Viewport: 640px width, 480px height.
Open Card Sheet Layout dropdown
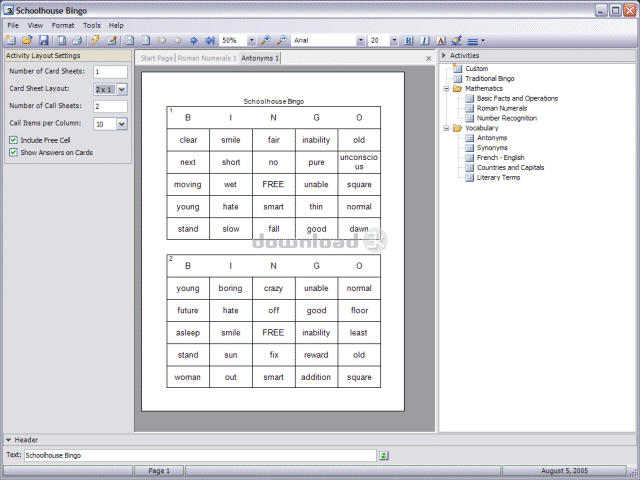click(122, 89)
